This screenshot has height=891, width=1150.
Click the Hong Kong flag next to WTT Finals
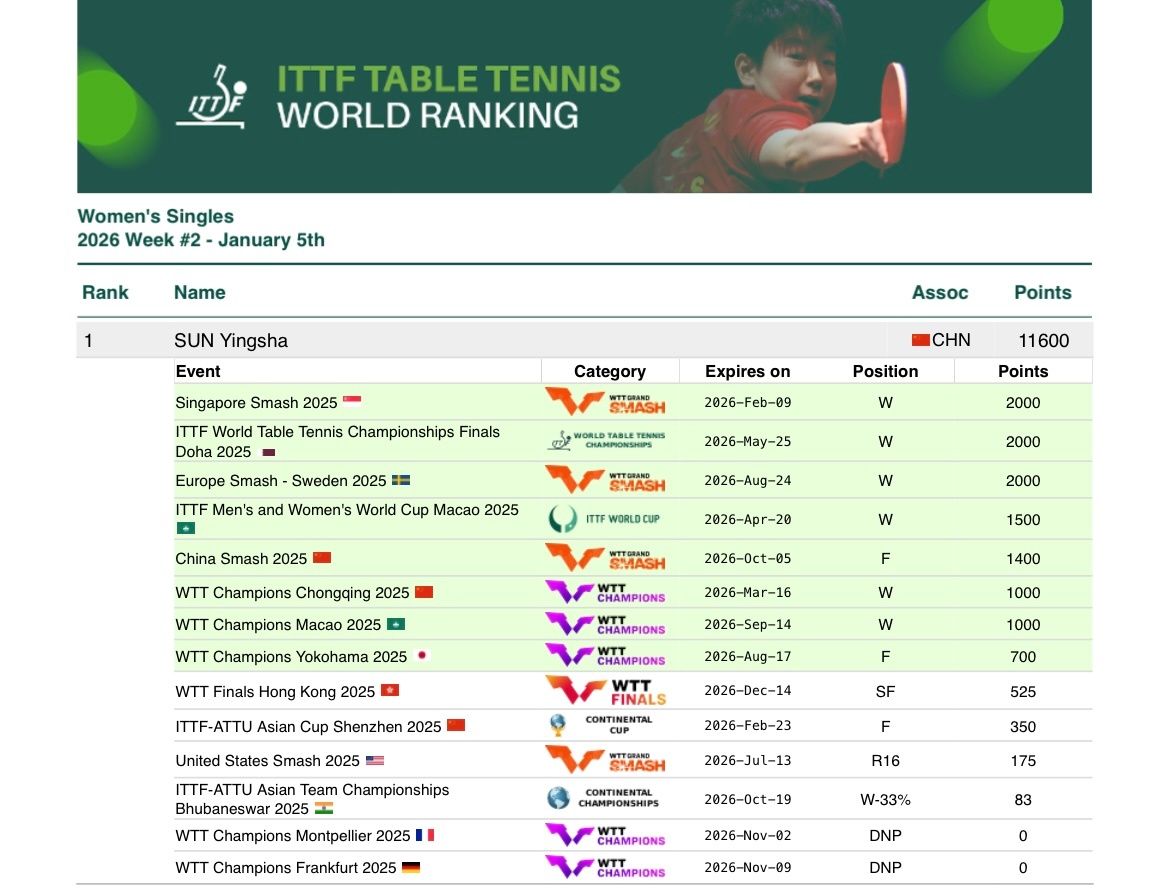[390, 690]
